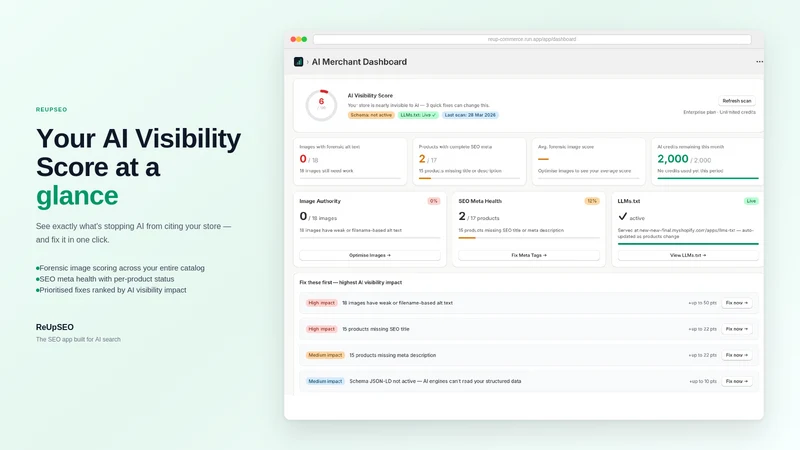Click the SEO Meta Health card title
The image size is (800, 450).
point(480,201)
